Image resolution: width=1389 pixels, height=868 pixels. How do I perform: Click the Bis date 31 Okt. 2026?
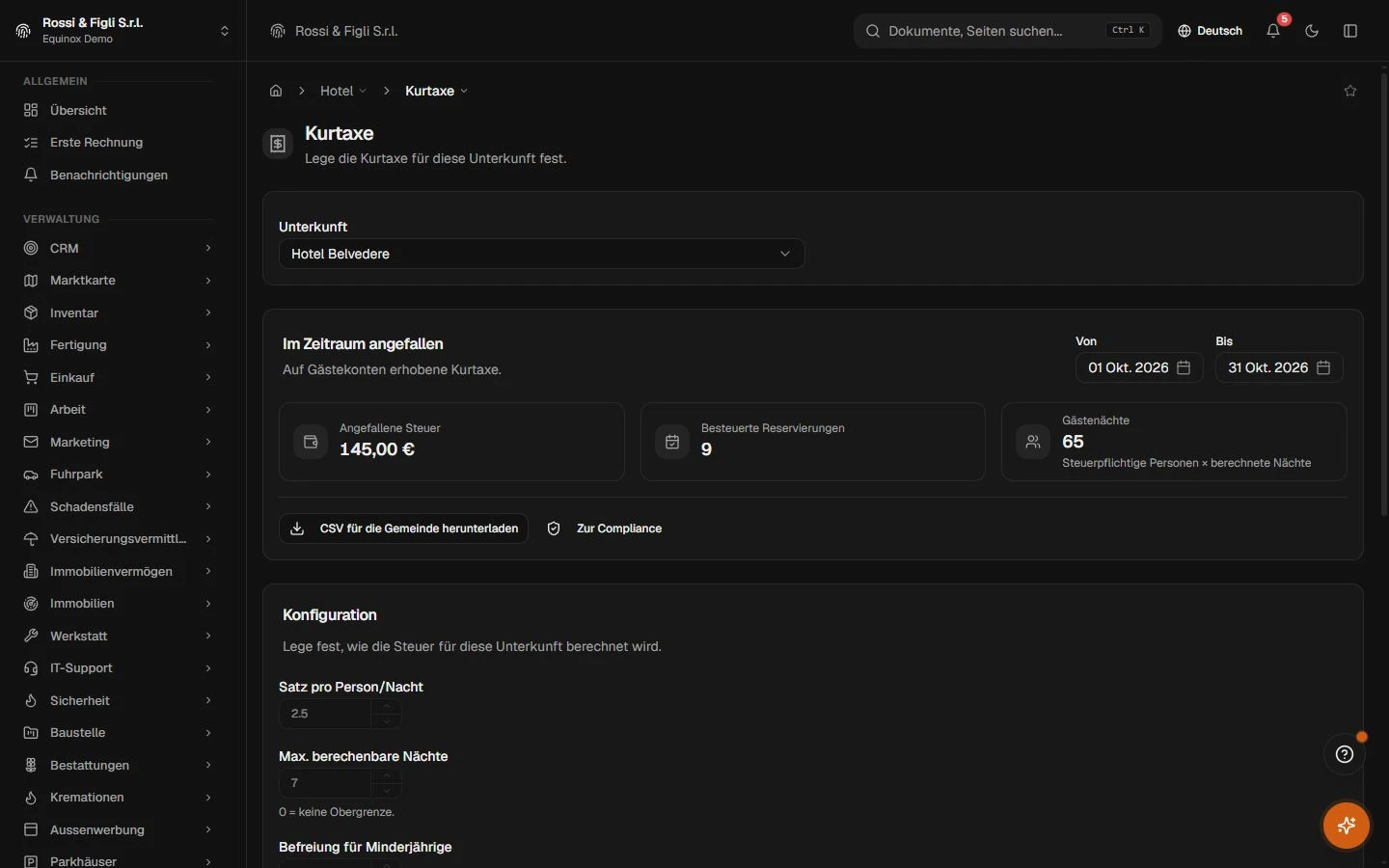(1279, 367)
